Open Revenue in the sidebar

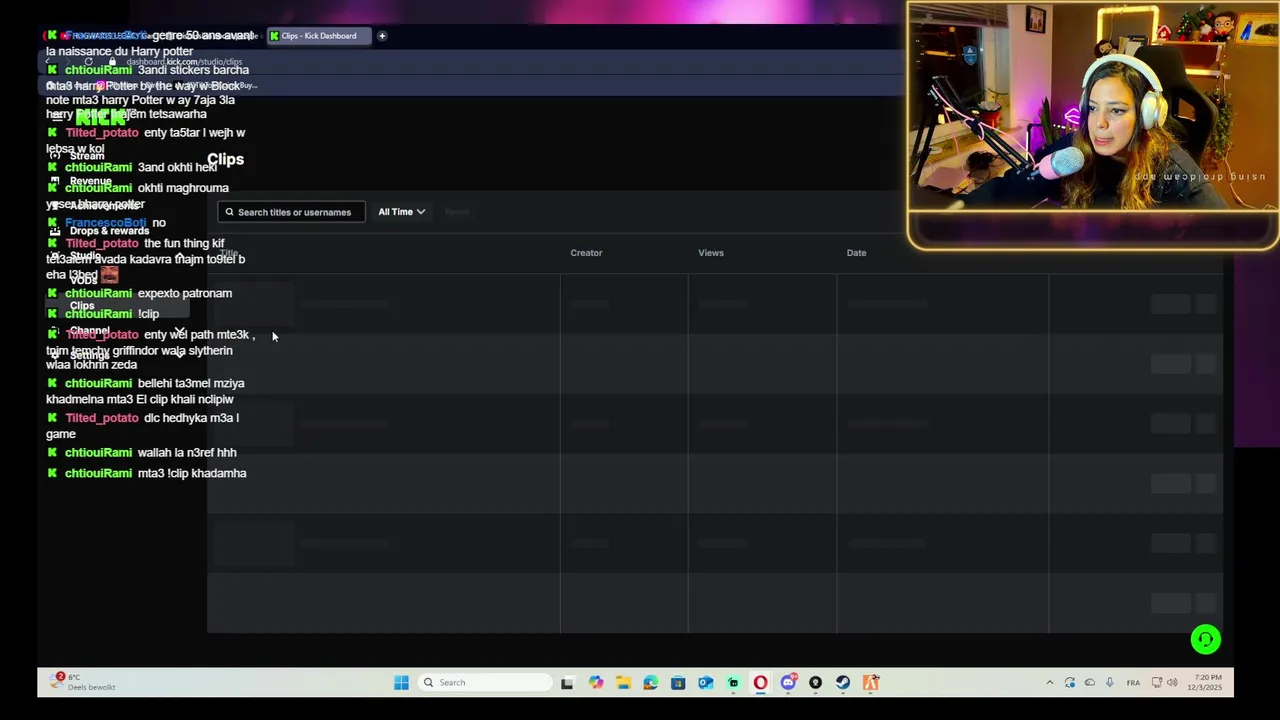(x=90, y=181)
